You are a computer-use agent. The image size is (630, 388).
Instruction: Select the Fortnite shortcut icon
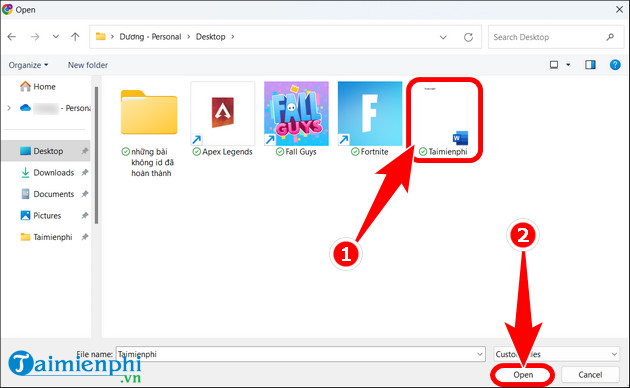[x=370, y=113]
